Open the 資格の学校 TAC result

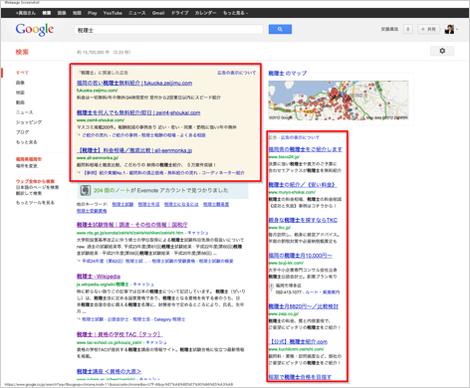120,334
